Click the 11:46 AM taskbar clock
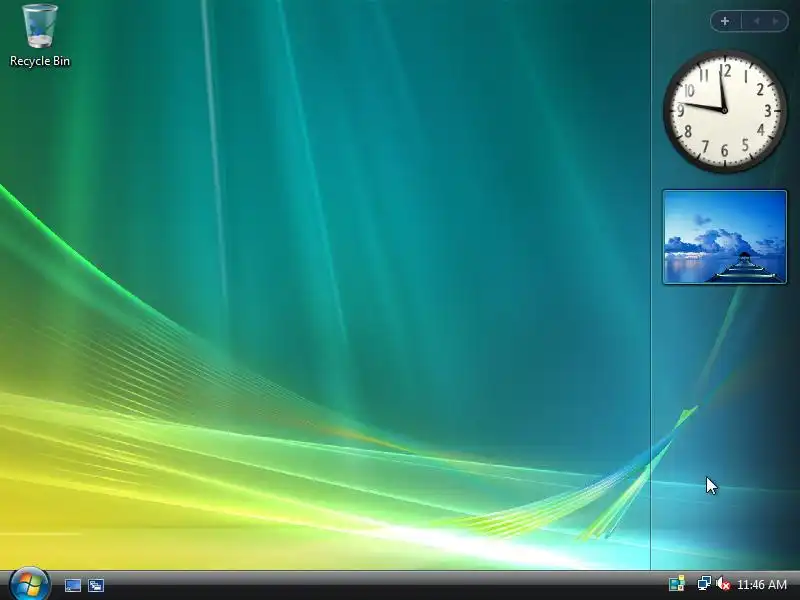The width and height of the screenshot is (800, 600). tap(762, 584)
